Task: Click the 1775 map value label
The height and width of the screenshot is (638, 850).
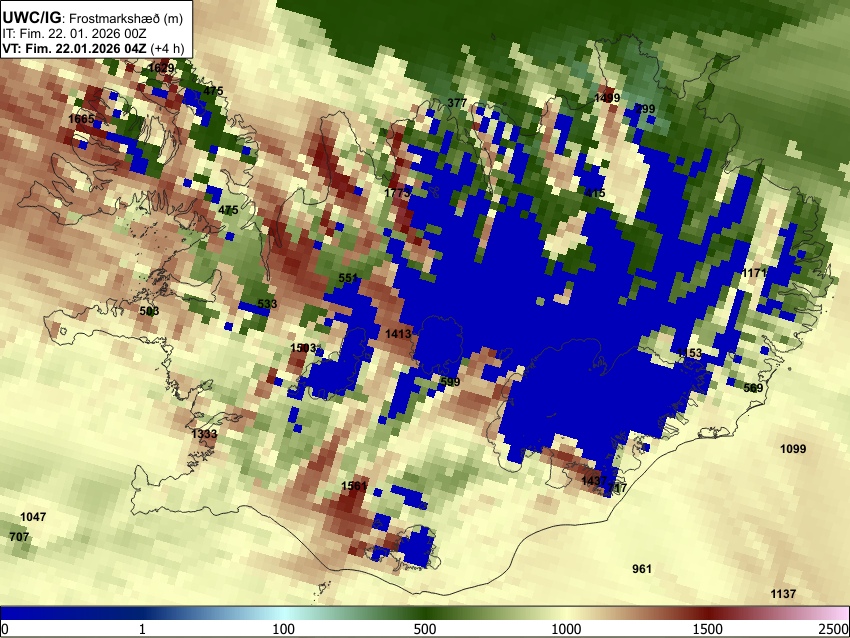Action: (x=397, y=192)
